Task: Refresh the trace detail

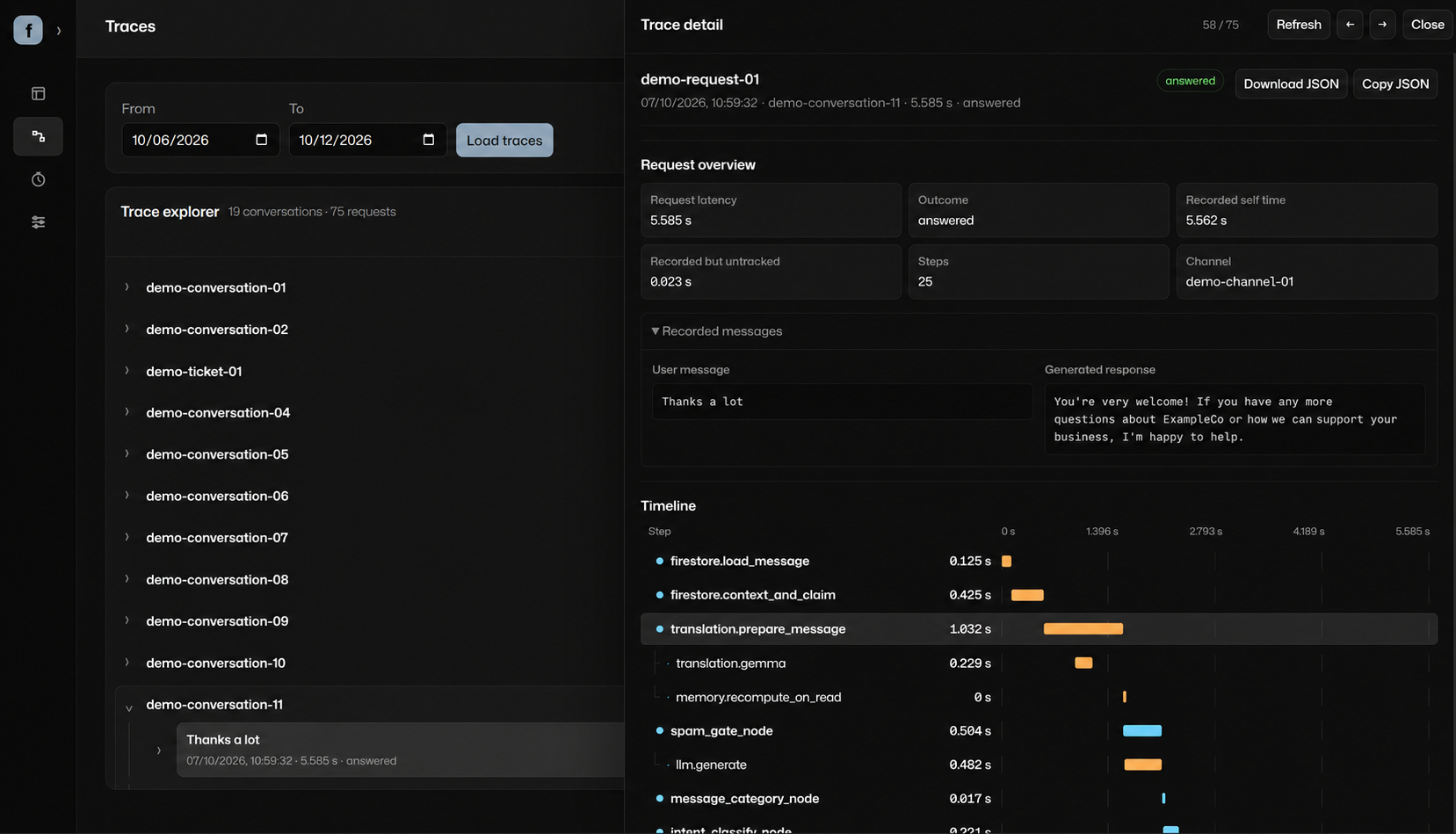Action: (1299, 25)
